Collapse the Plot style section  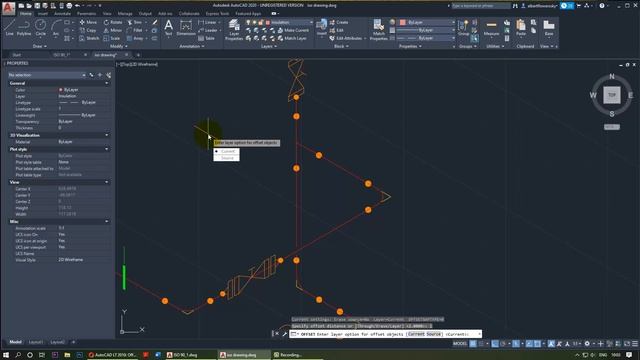pos(107,149)
